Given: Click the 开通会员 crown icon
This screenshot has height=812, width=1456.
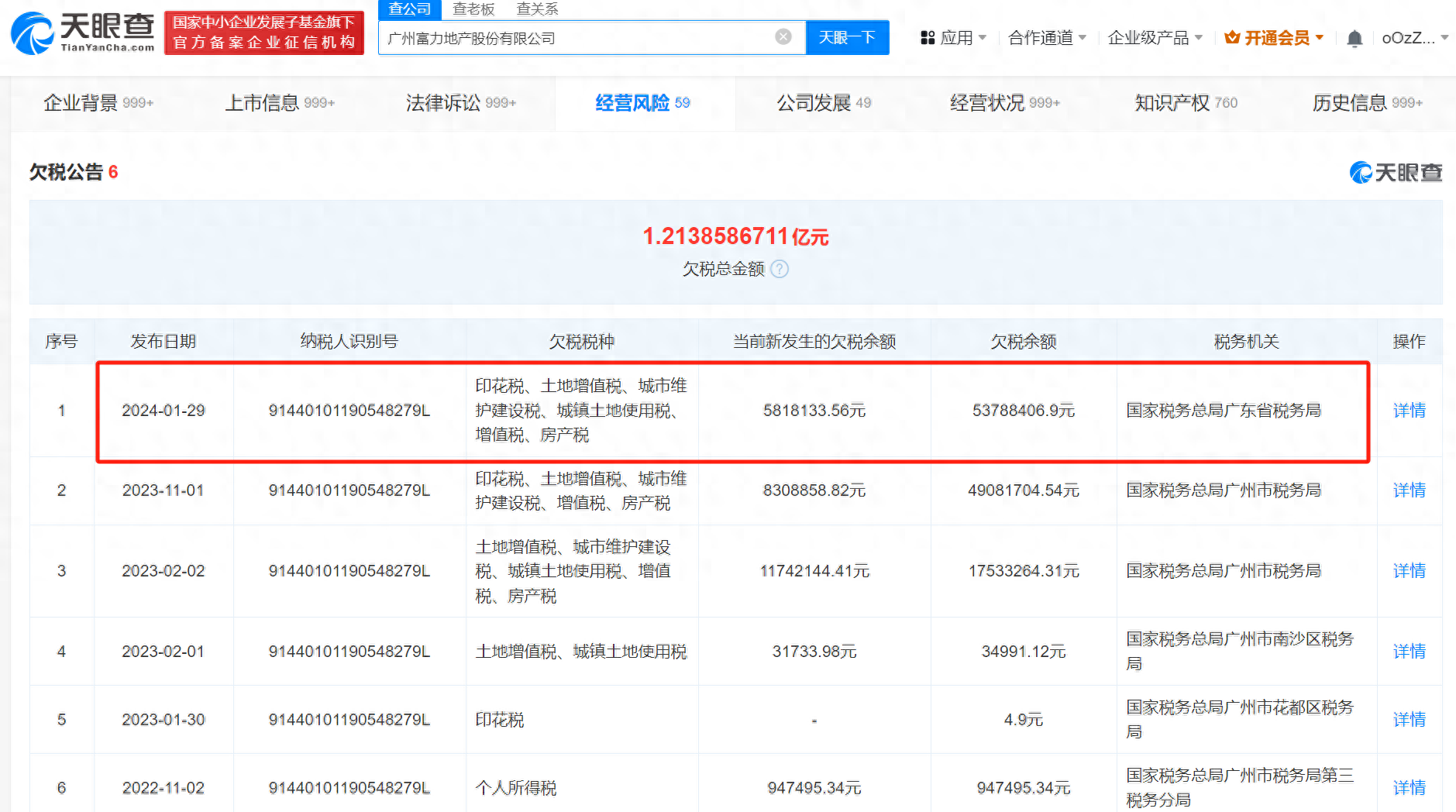Looking at the screenshot, I should [1232, 38].
